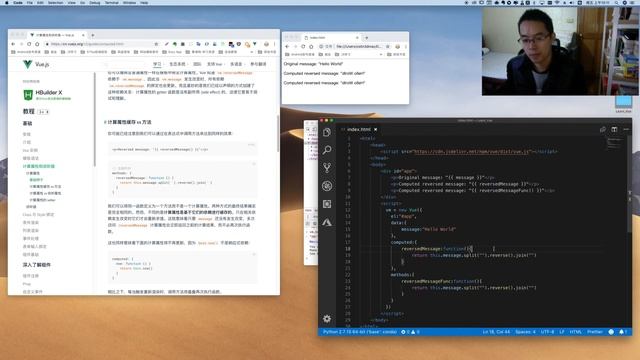640x360 pixels.
Task: Open the Azure panel in VS Code
Action: pos(327,222)
